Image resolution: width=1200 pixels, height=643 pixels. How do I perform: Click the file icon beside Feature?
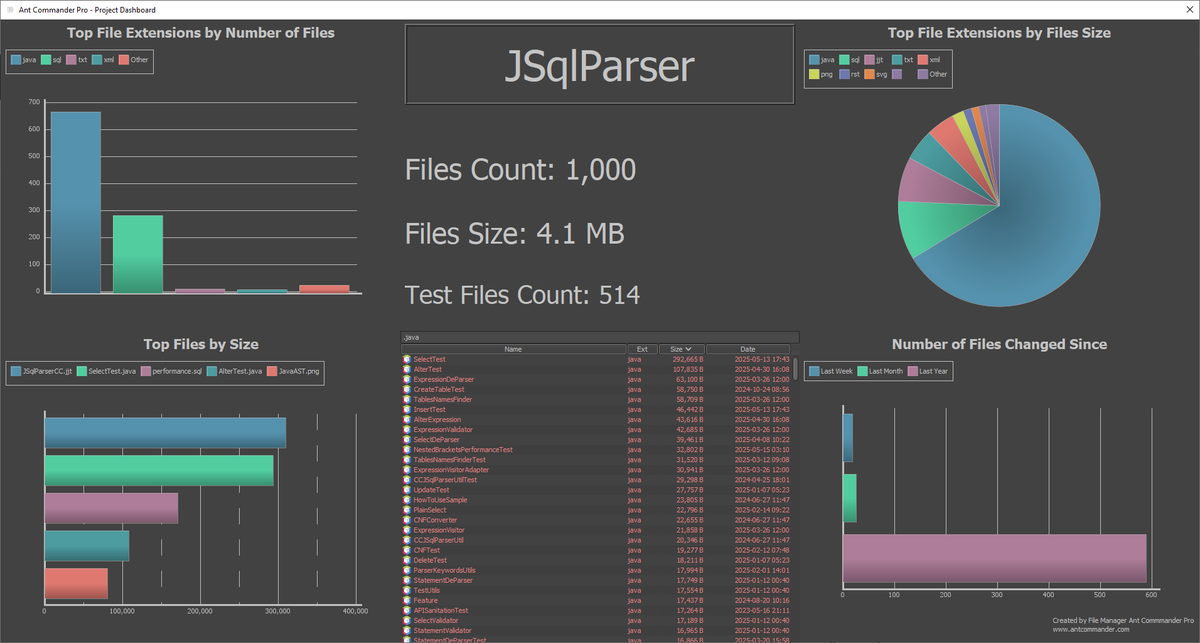point(407,600)
